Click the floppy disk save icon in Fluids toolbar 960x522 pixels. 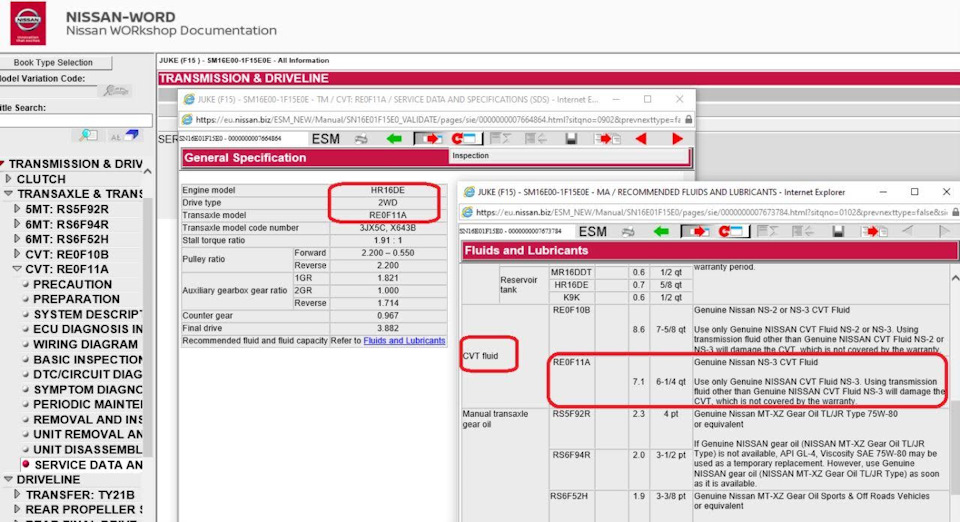838,231
